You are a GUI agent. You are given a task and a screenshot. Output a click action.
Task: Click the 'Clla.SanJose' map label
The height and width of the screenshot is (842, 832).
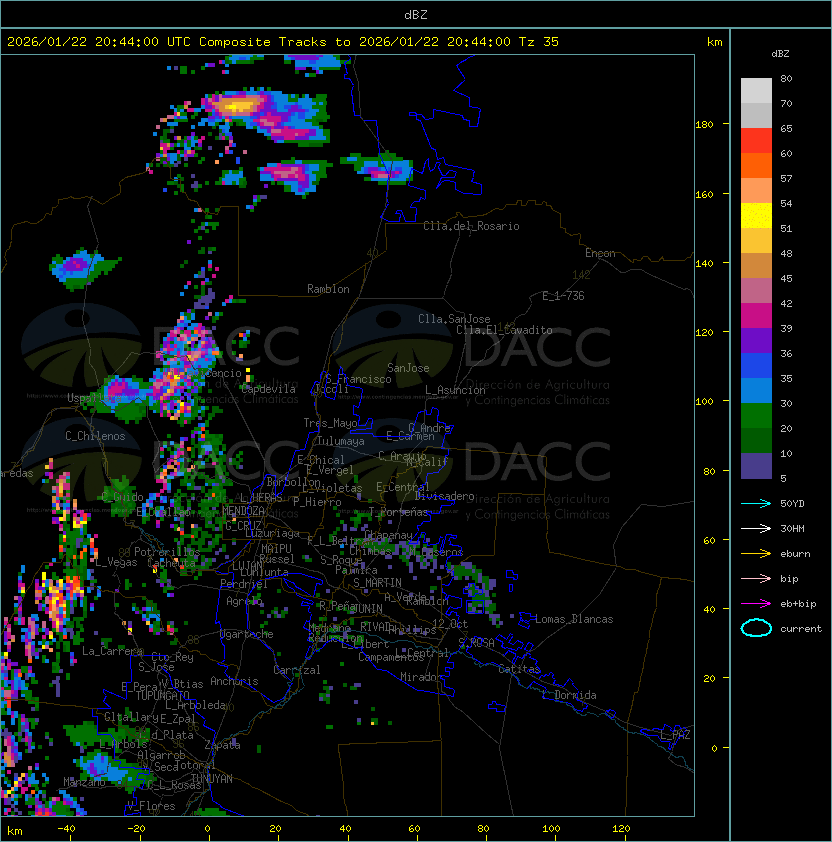click(x=454, y=319)
